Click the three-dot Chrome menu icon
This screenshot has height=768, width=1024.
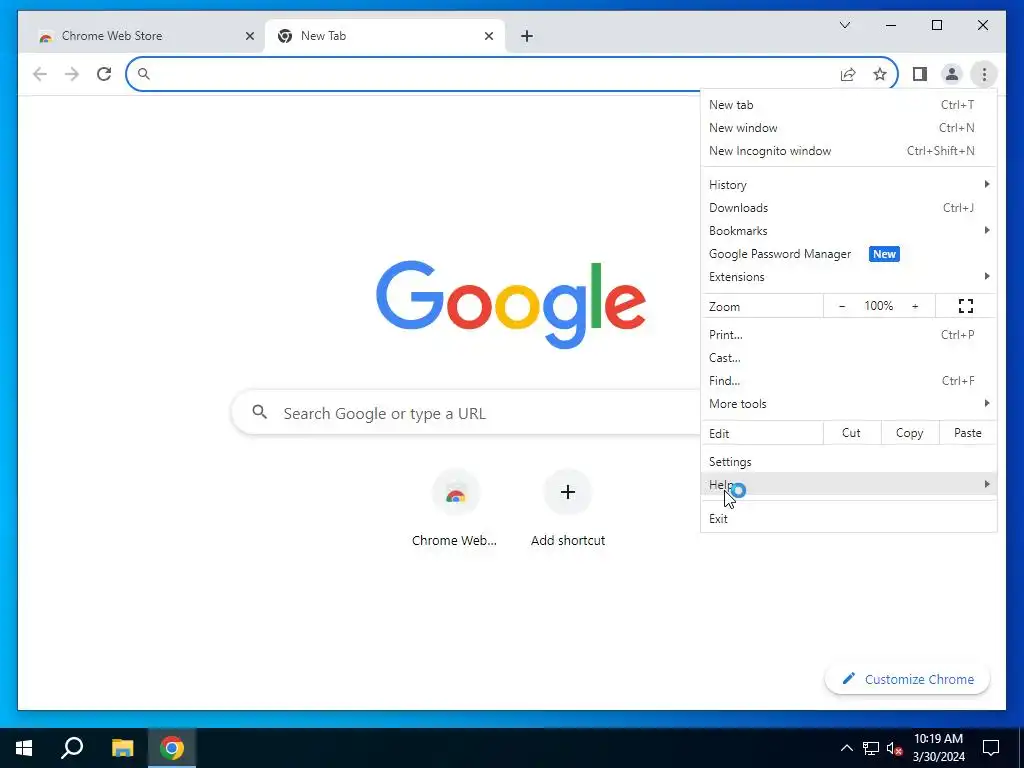click(x=984, y=74)
